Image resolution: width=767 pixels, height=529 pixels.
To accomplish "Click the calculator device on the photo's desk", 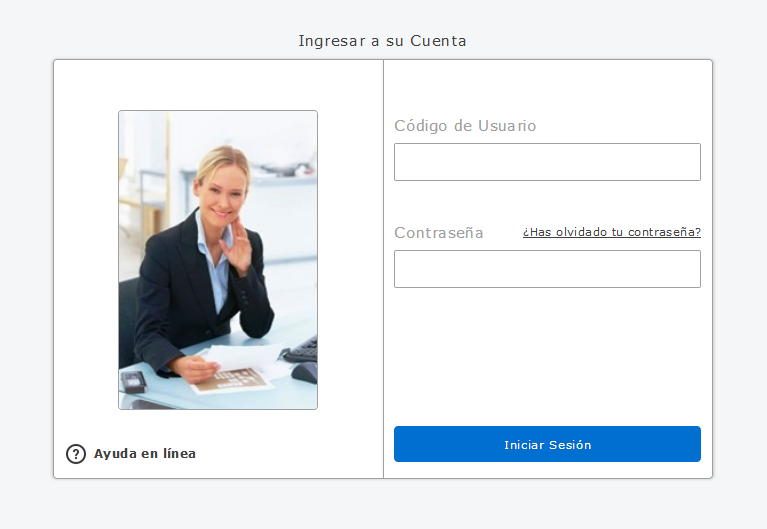I will (x=133, y=380).
